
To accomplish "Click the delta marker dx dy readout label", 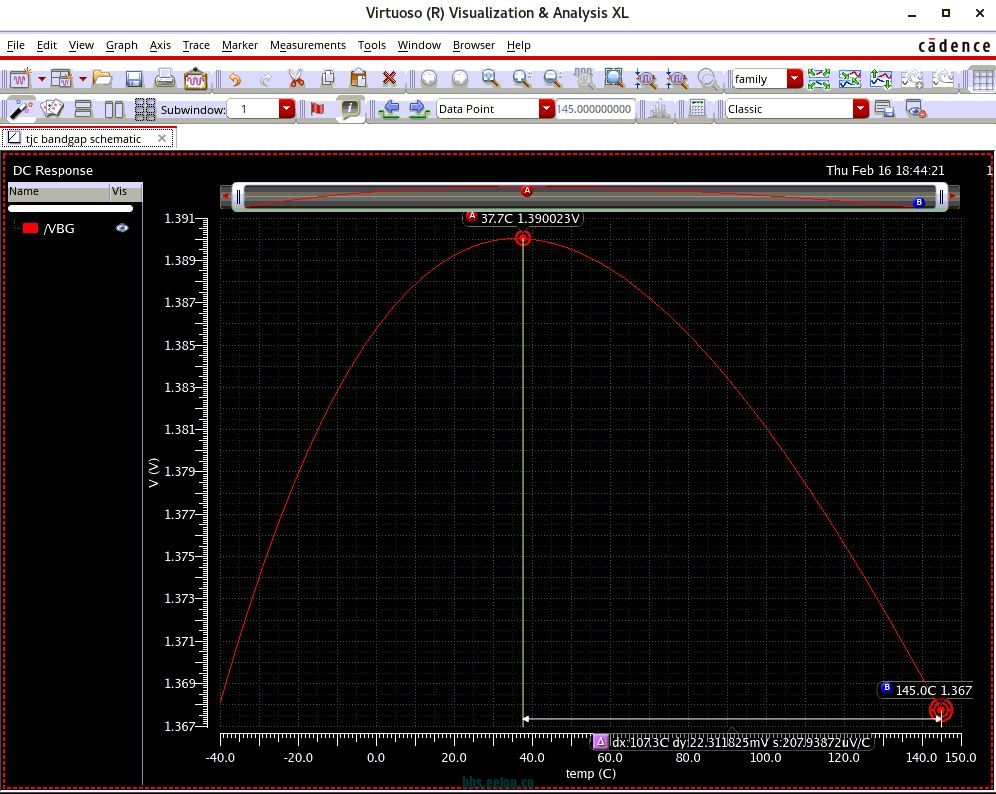I will tap(732, 742).
